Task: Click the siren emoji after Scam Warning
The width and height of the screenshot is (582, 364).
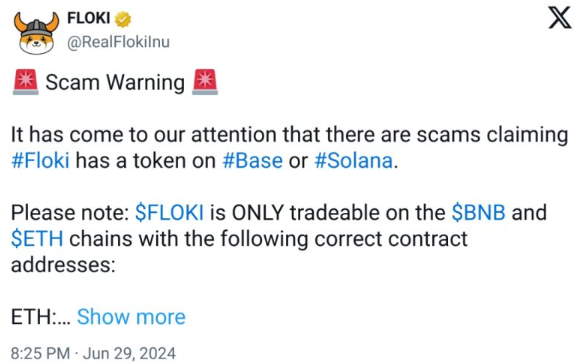Action: (205, 82)
